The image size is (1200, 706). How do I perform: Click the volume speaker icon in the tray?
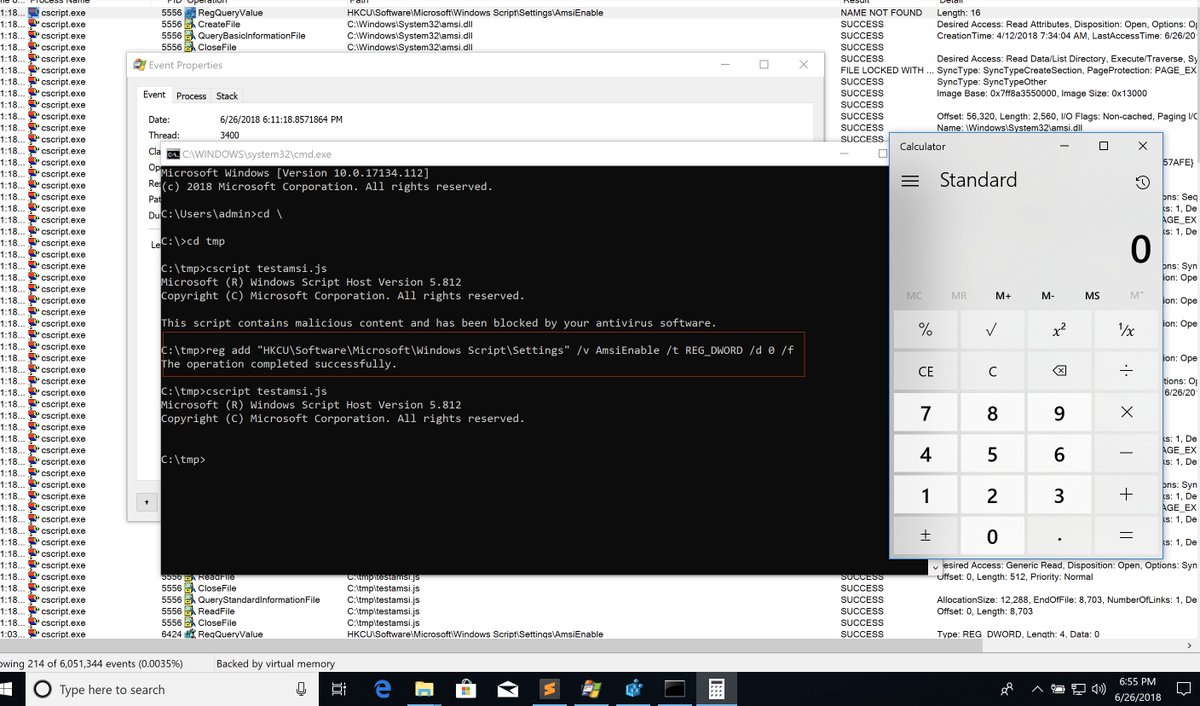point(1099,689)
